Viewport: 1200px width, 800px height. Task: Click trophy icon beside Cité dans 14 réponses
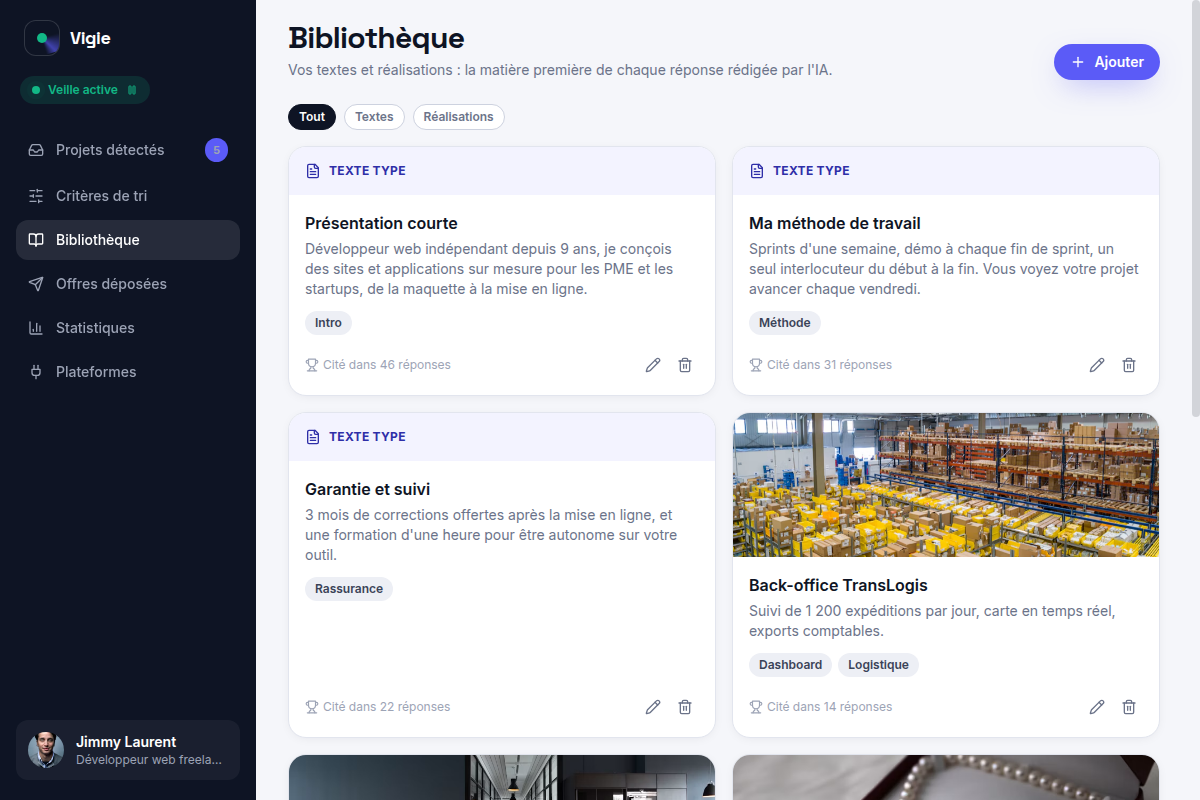click(755, 707)
